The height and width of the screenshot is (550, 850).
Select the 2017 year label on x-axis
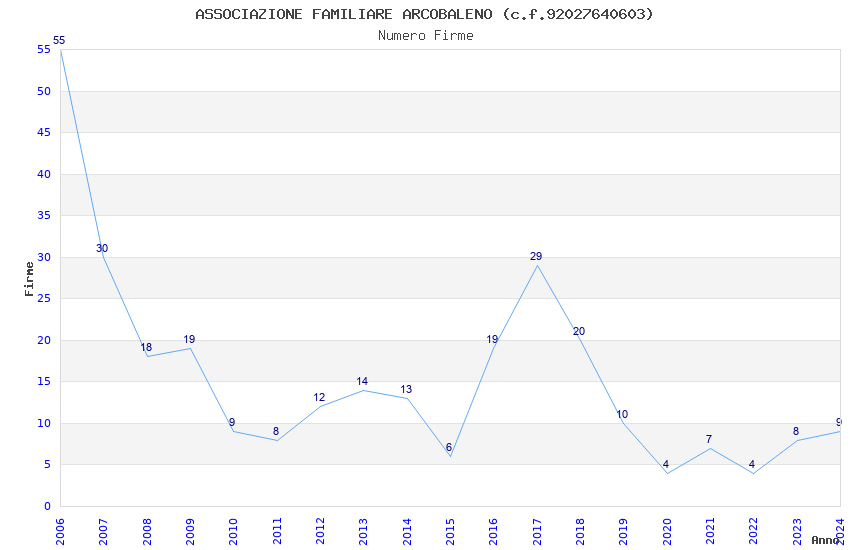coord(537,532)
